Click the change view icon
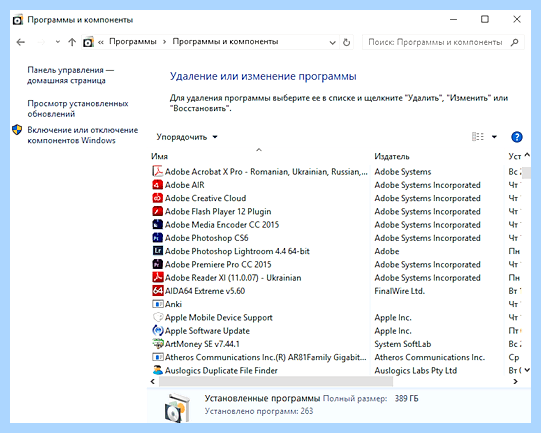This screenshot has height=433, width=541. [x=478, y=137]
